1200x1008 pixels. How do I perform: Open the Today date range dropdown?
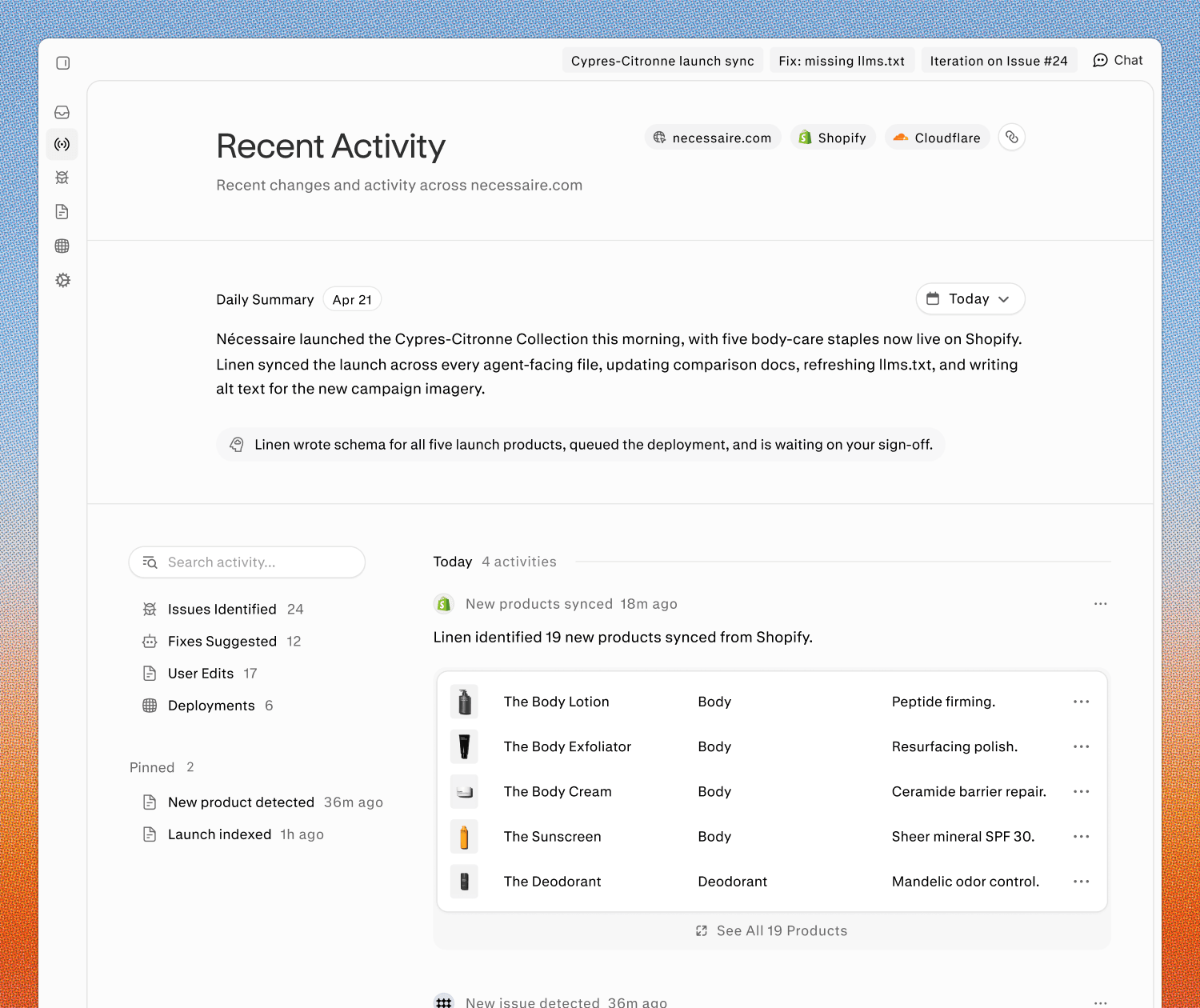point(970,299)
